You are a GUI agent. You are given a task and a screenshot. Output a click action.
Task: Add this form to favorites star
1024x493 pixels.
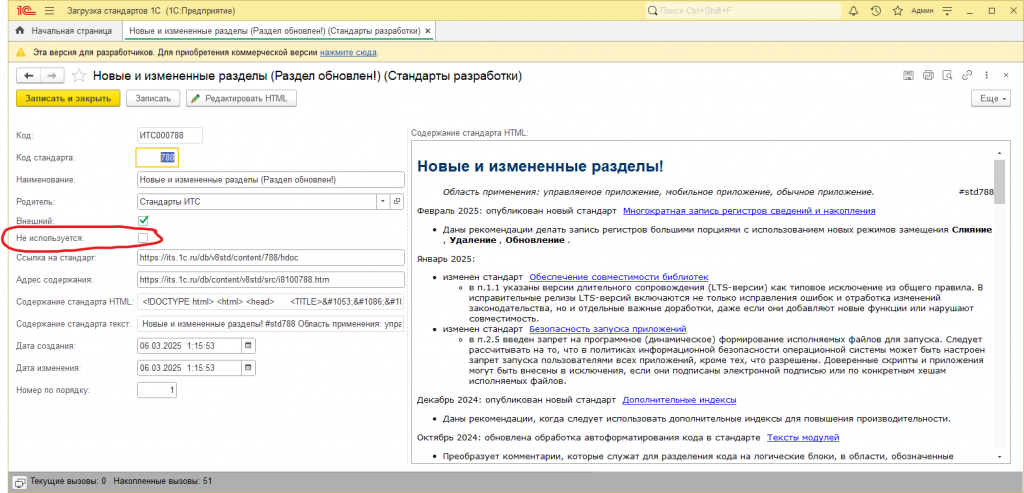click(x=78, y=76)
